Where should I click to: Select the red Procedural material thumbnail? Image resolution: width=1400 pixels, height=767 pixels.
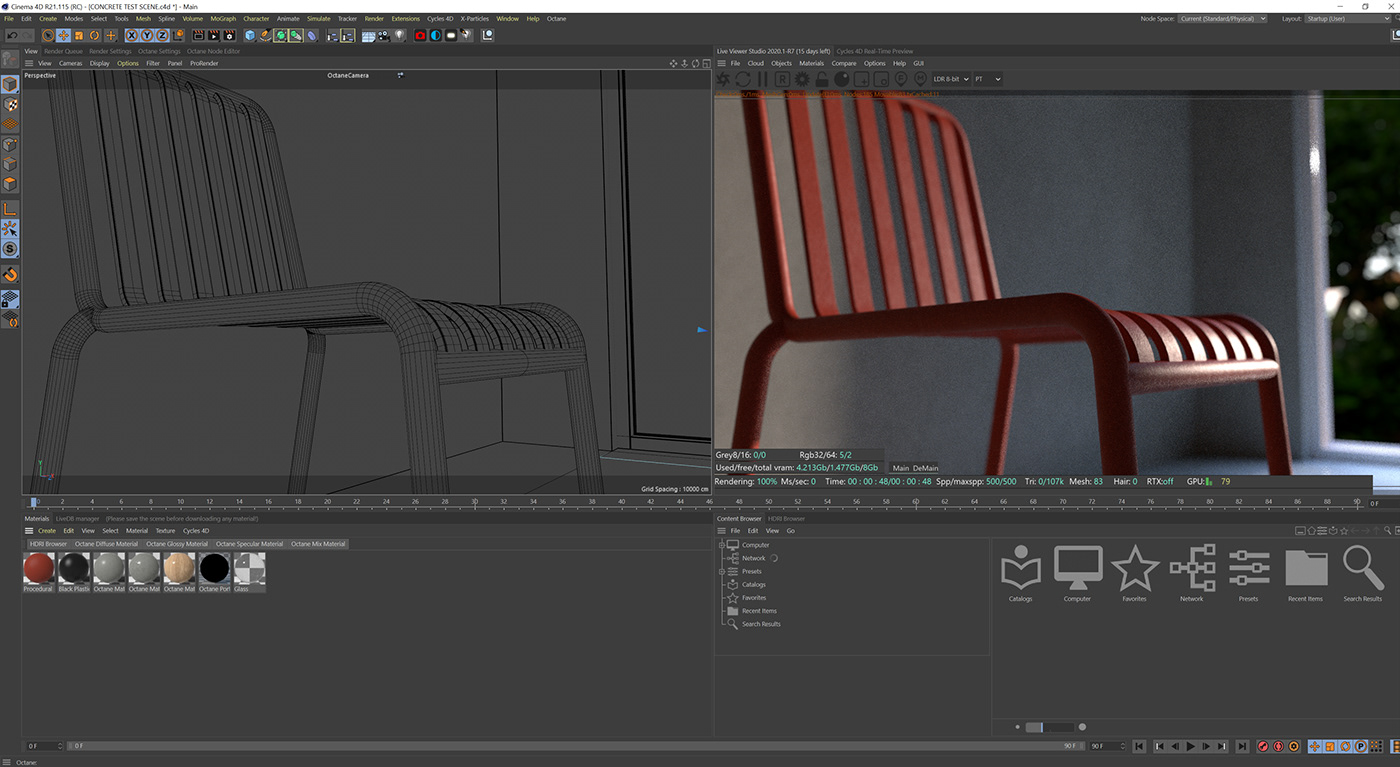[38, 569]
